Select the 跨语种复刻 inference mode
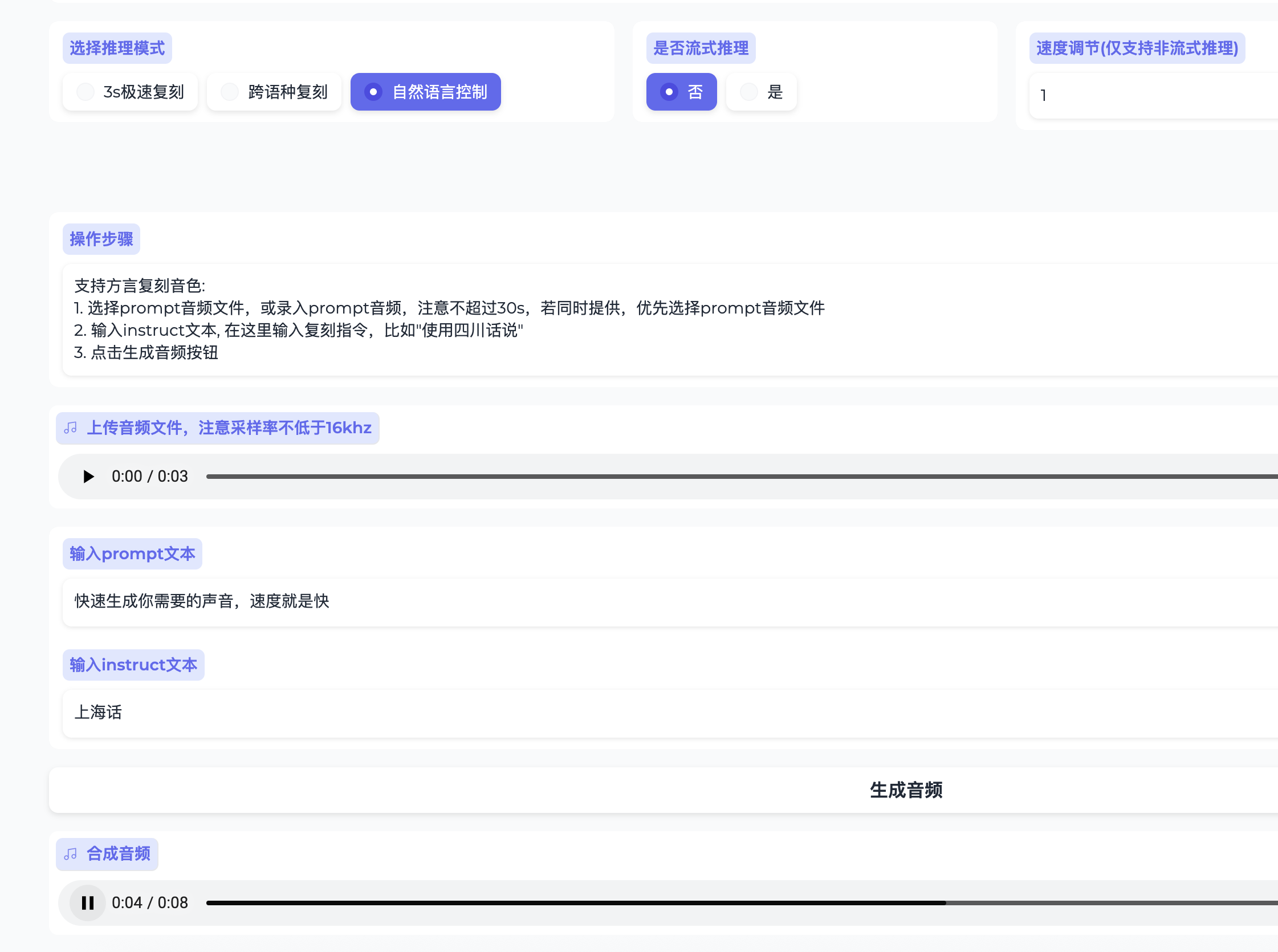 [274, 92]
